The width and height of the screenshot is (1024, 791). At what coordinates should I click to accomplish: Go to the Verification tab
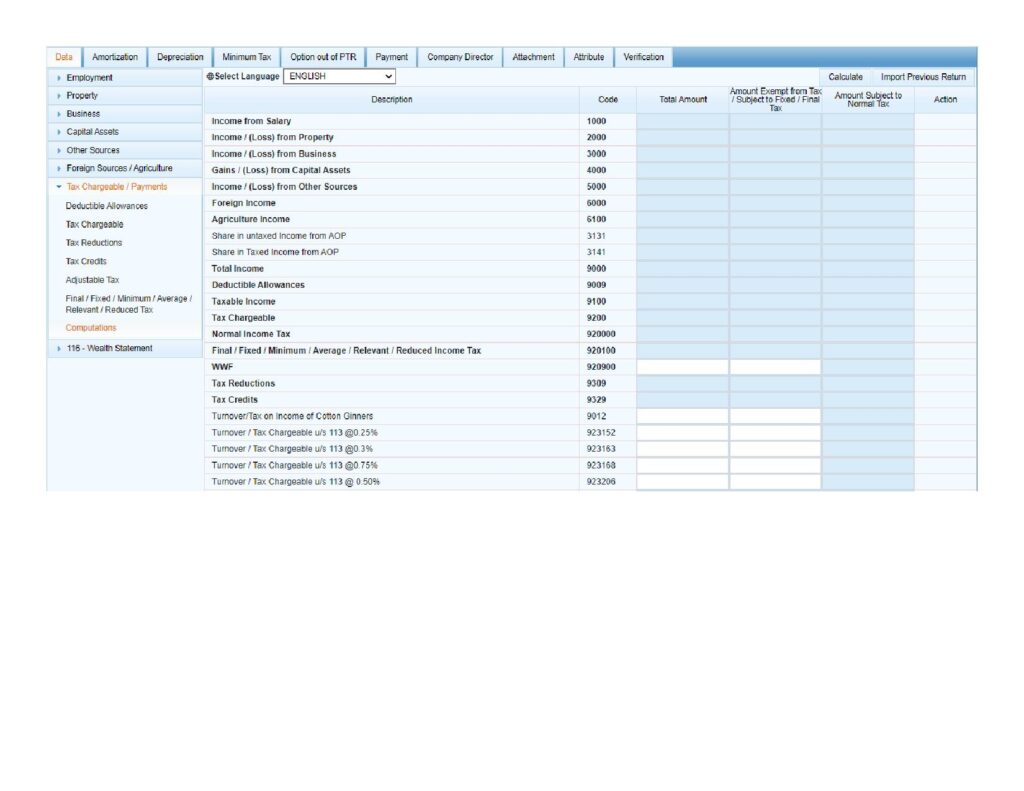pyautogui.click(x=643, y=57)
